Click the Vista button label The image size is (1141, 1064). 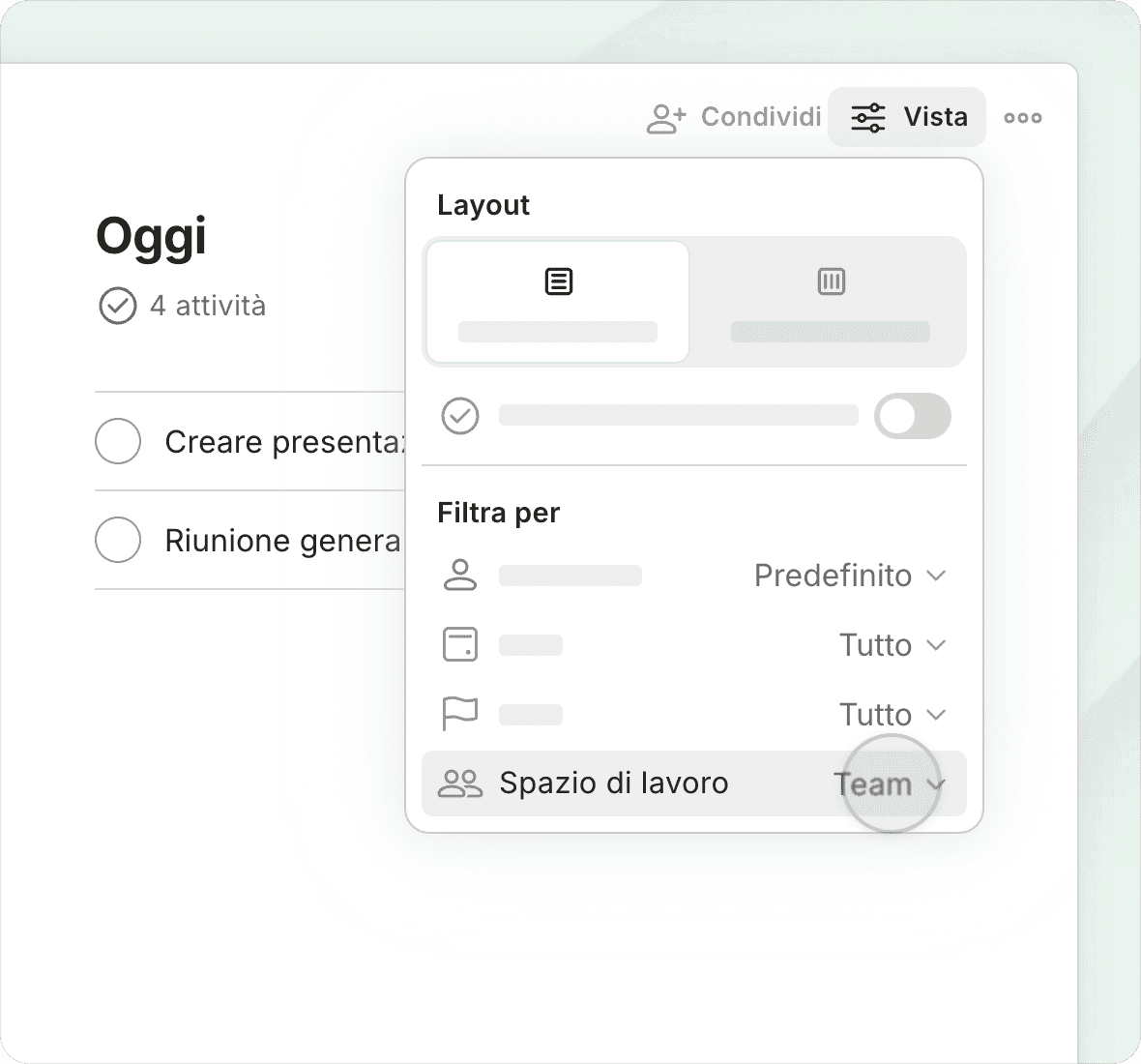click(x=935, y=117)
